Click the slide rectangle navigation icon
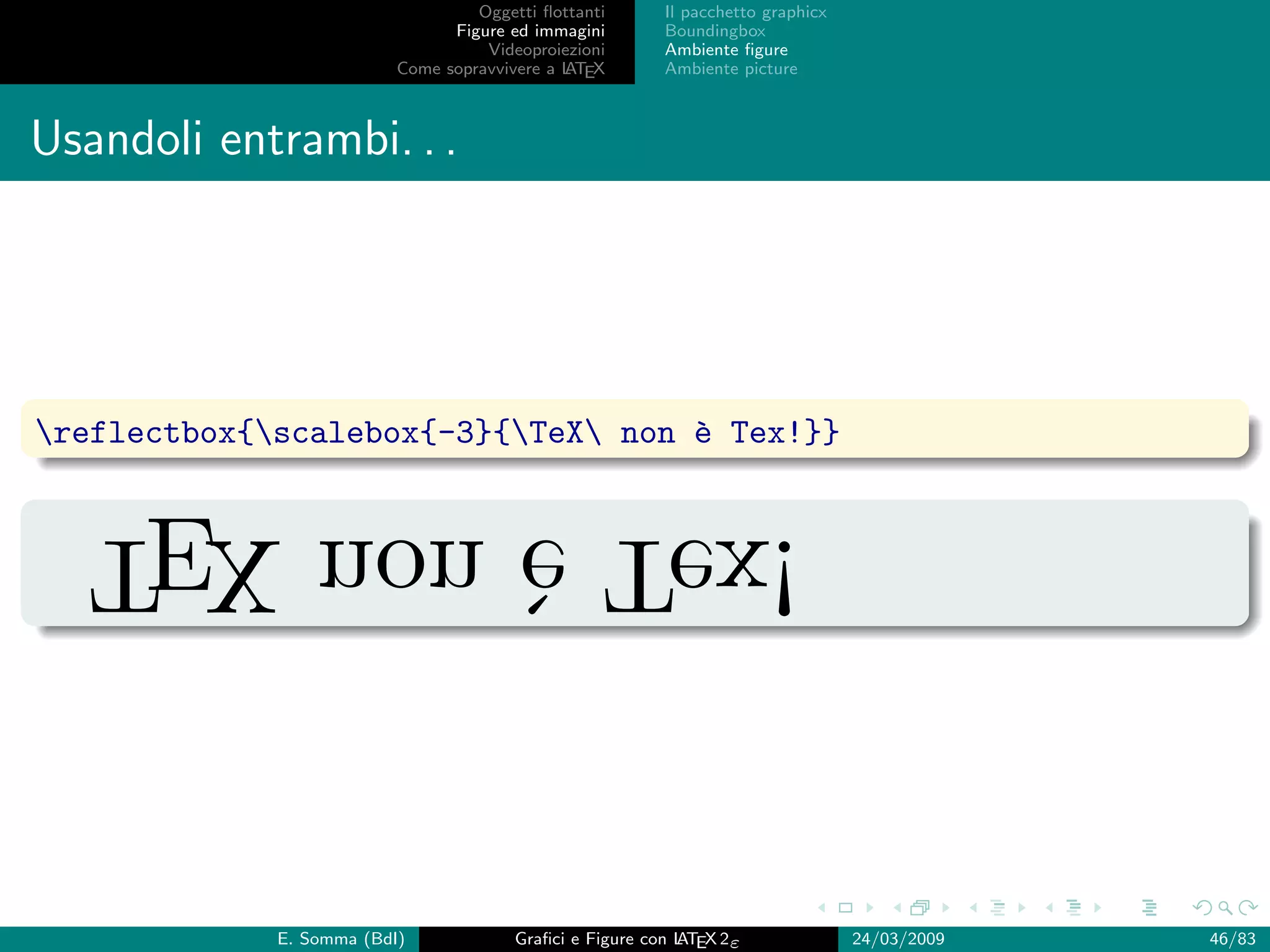This screenshot has height=952, width=1270. pos(845,907)
